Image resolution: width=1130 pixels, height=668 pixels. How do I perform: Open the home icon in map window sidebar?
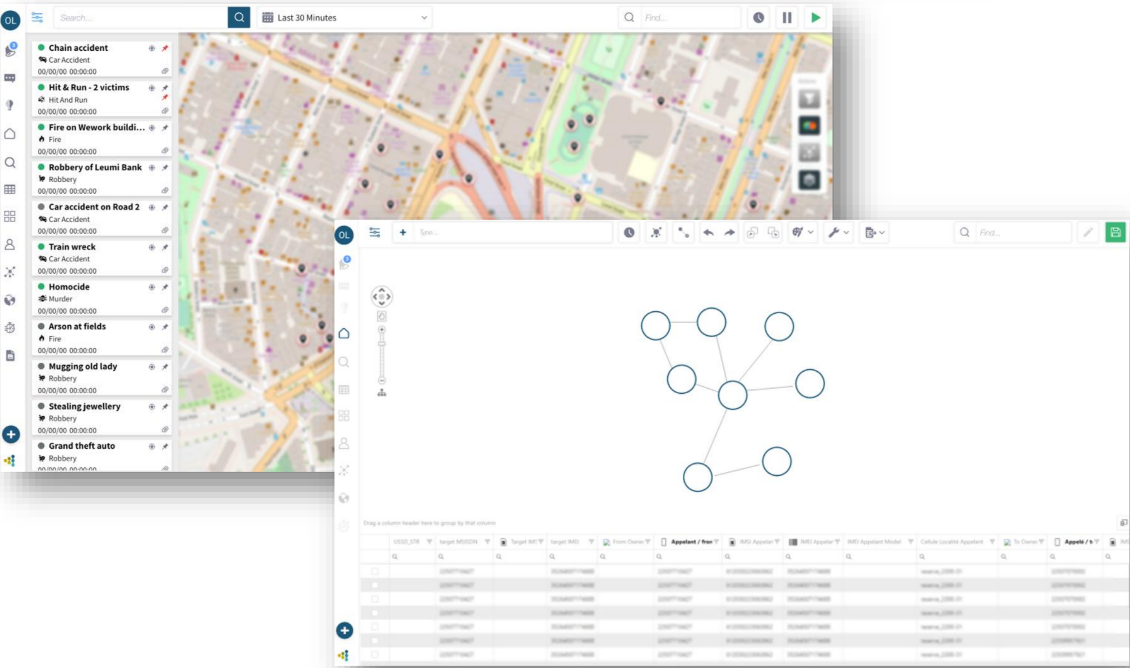tap(10, 134)
